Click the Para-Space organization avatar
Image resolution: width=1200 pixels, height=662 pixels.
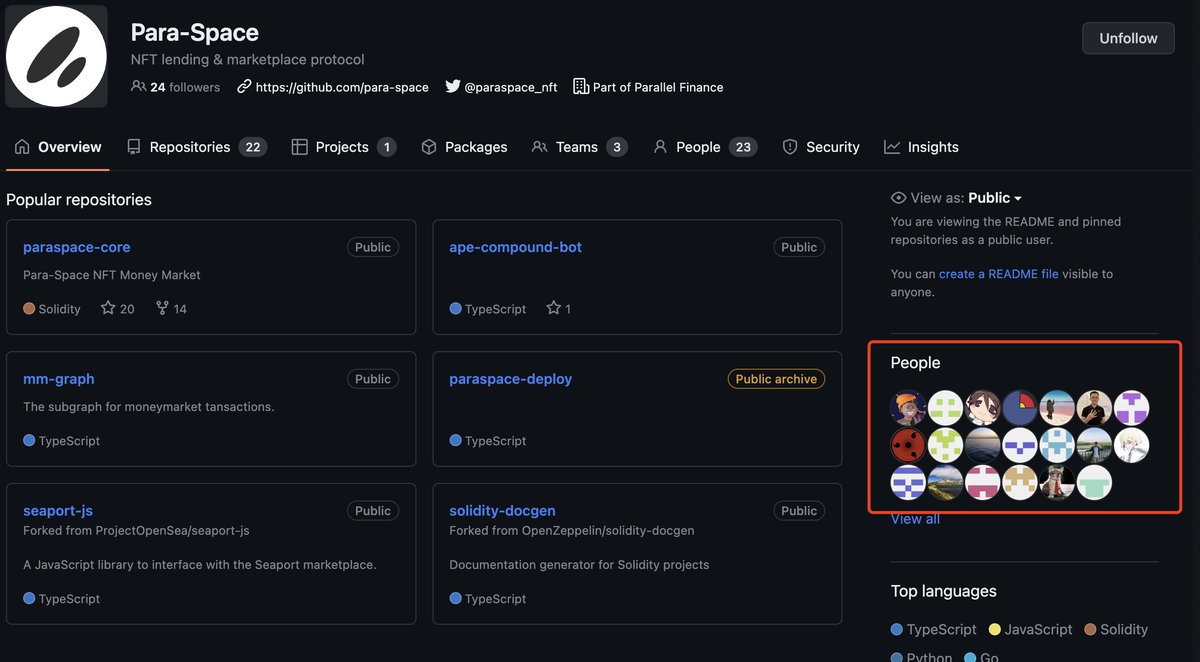point(56,56)
